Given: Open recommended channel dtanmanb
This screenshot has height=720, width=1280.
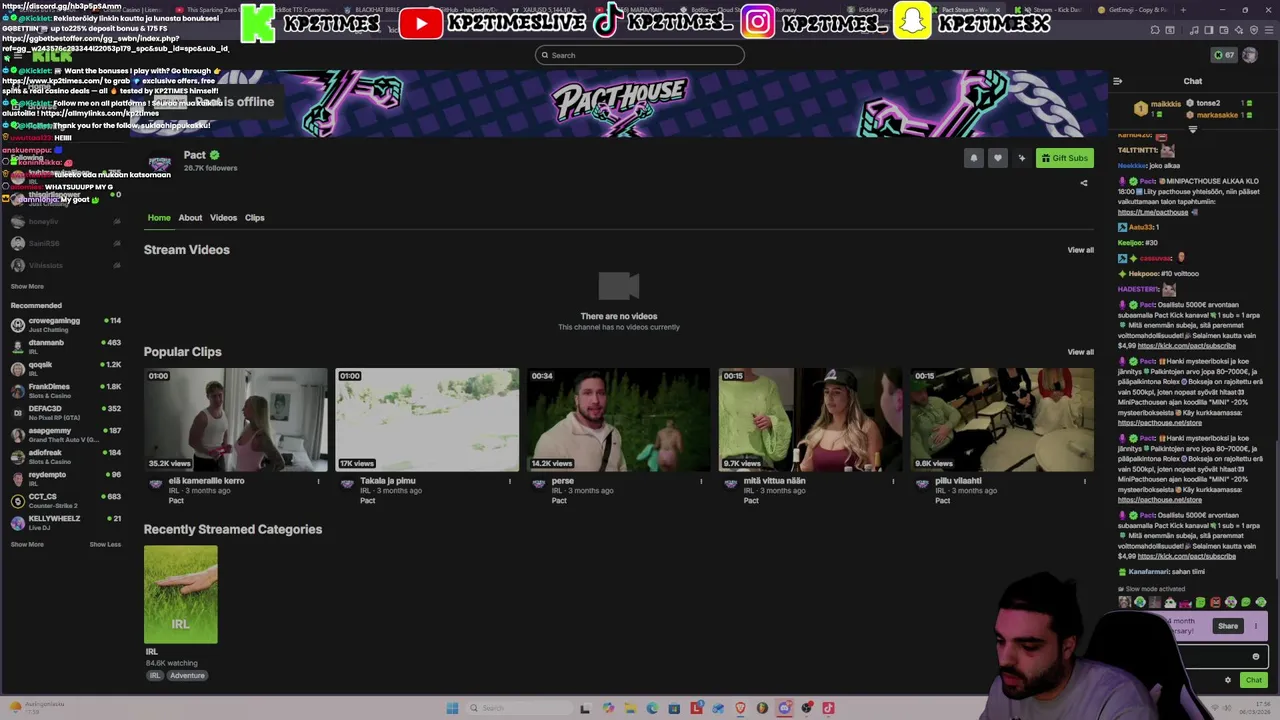Looking at the screenshot, I should click(65, 346).
